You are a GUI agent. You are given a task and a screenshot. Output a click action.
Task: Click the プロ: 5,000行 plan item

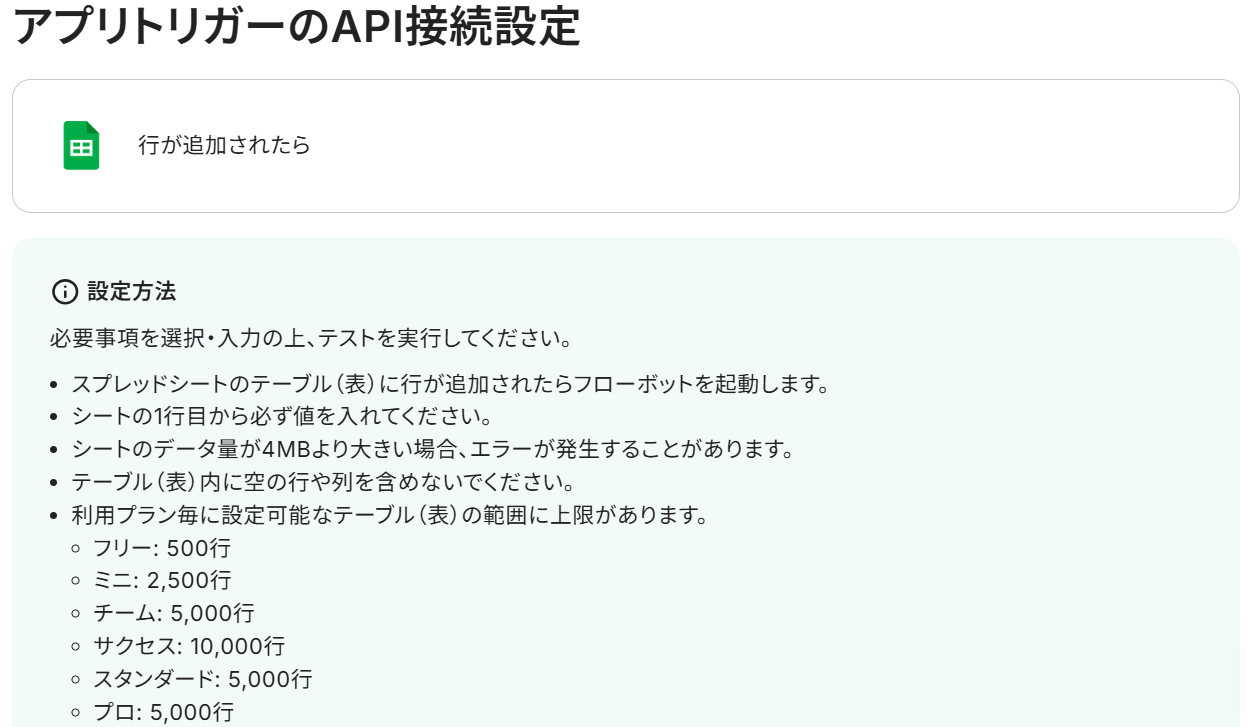164,712
